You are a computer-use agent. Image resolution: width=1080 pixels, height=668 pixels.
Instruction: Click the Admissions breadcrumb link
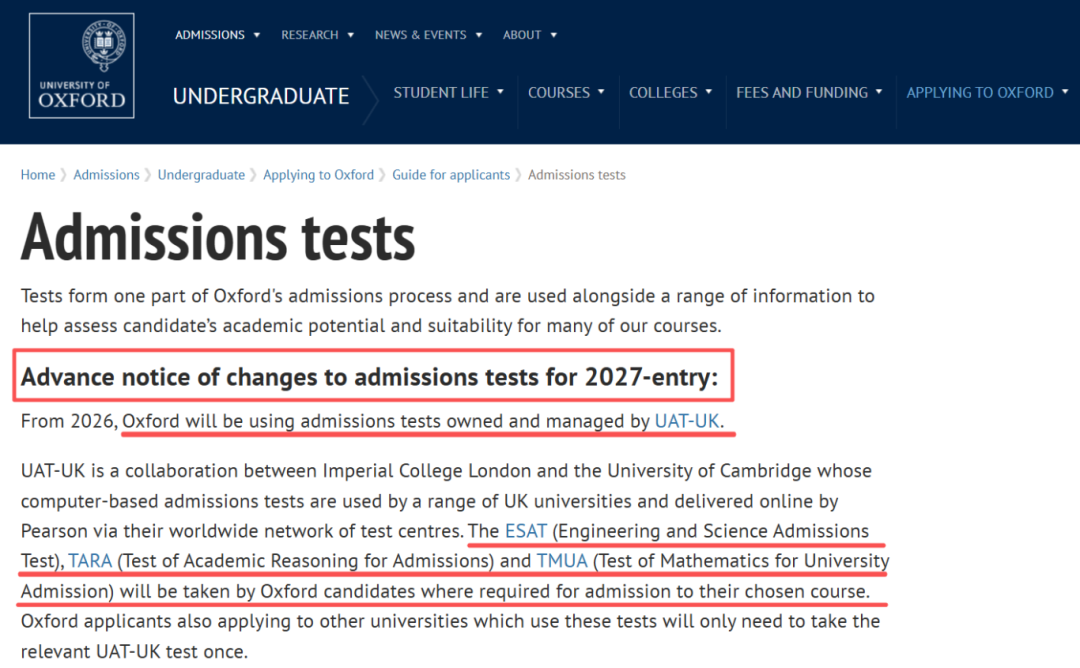tap(106, 175)
